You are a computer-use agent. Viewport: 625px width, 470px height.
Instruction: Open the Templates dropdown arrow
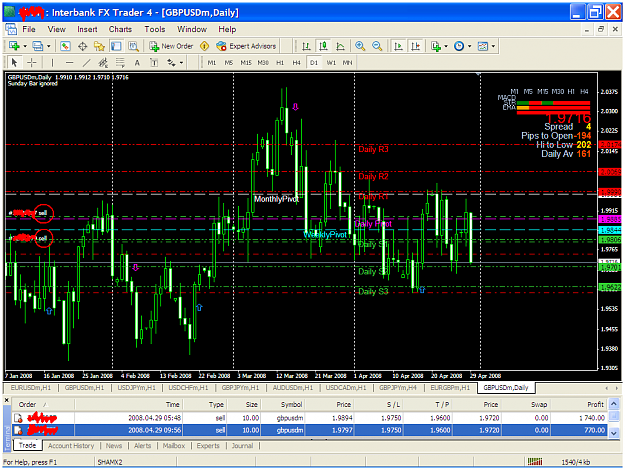point(493,46)
